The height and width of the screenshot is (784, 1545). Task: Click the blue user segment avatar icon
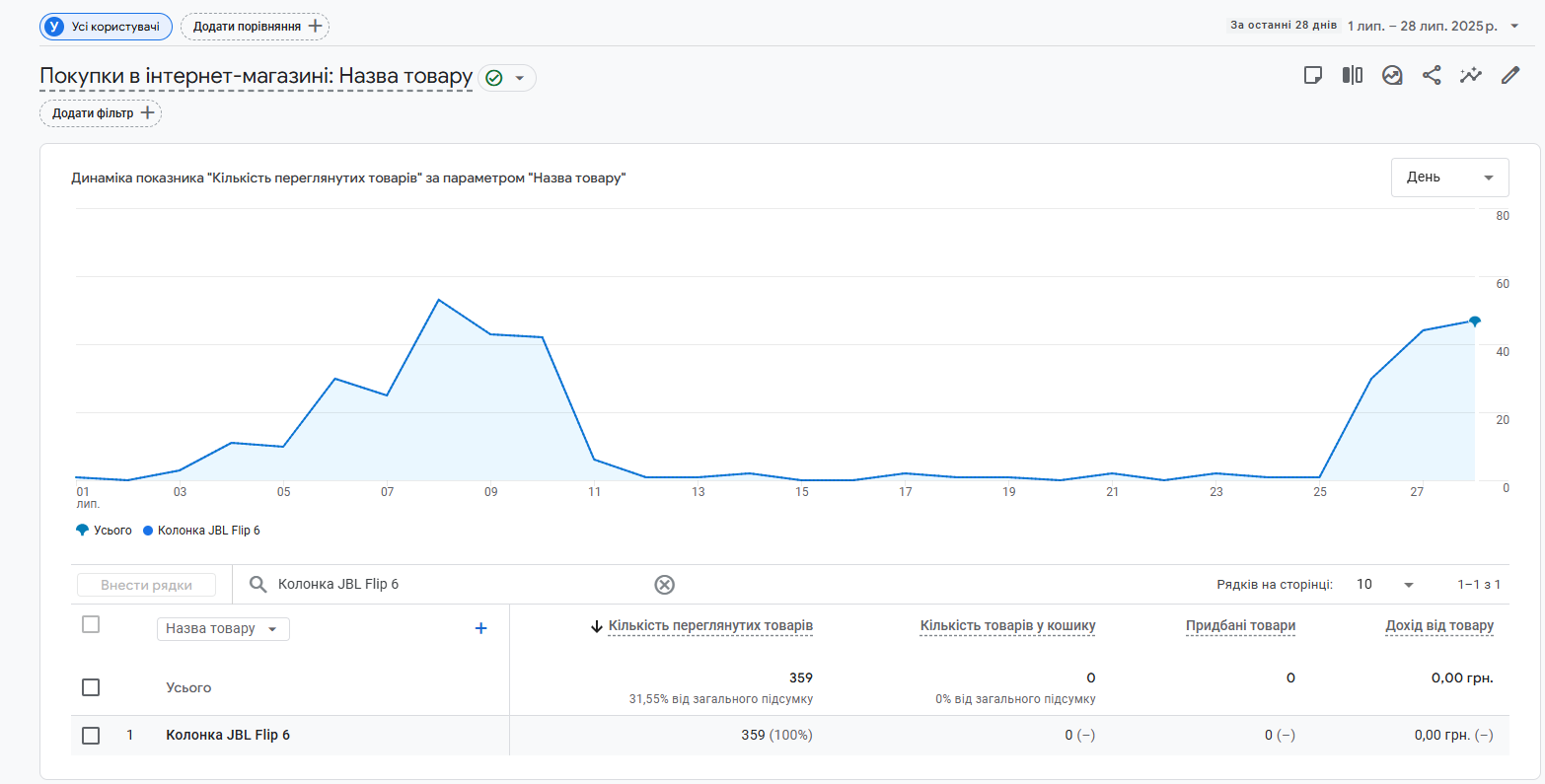pos(55,27)
